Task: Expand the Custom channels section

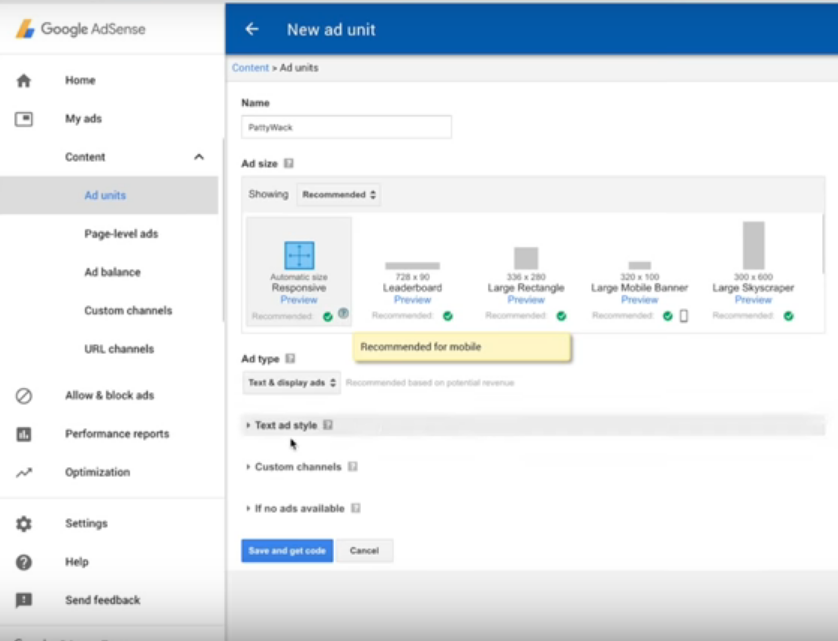Action: point(298,467)
